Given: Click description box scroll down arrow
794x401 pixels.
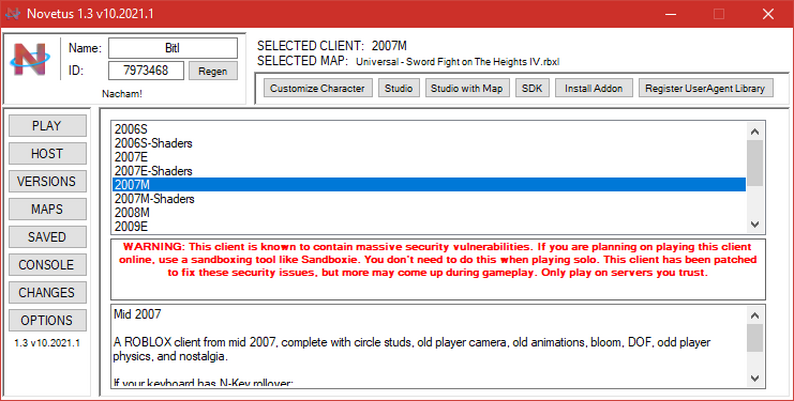Looking at the screenshot, I should coord(755,378).
